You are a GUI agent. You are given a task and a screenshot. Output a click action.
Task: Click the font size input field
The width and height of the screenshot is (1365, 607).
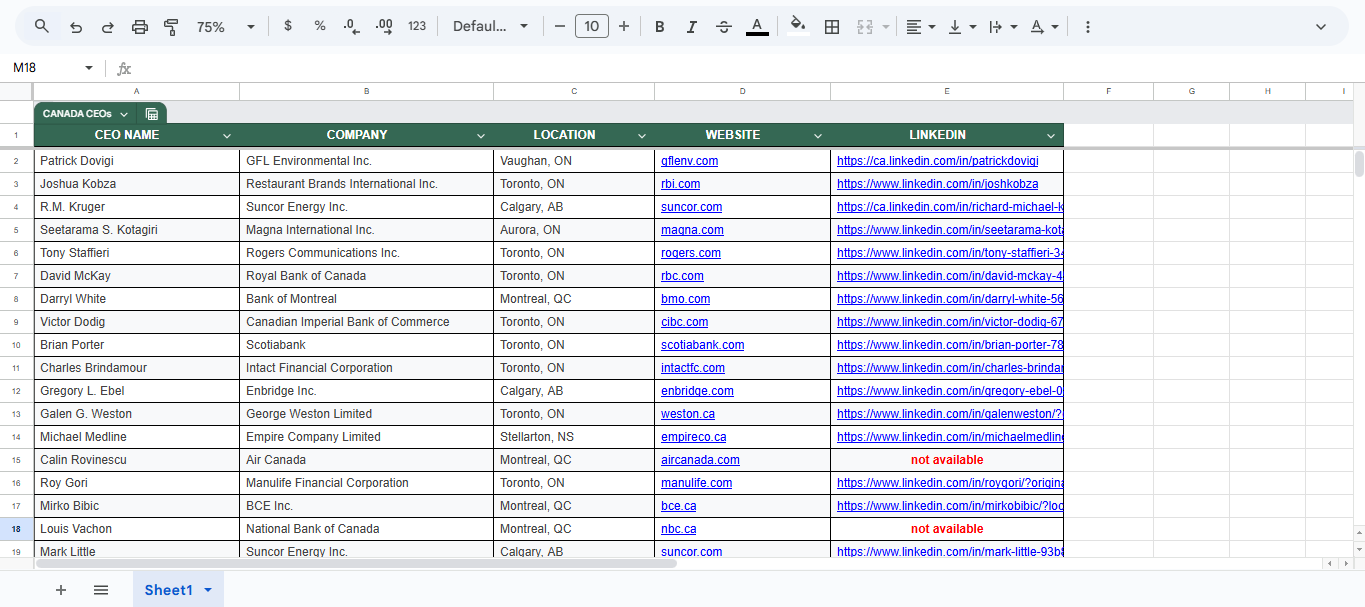(592, 27)
